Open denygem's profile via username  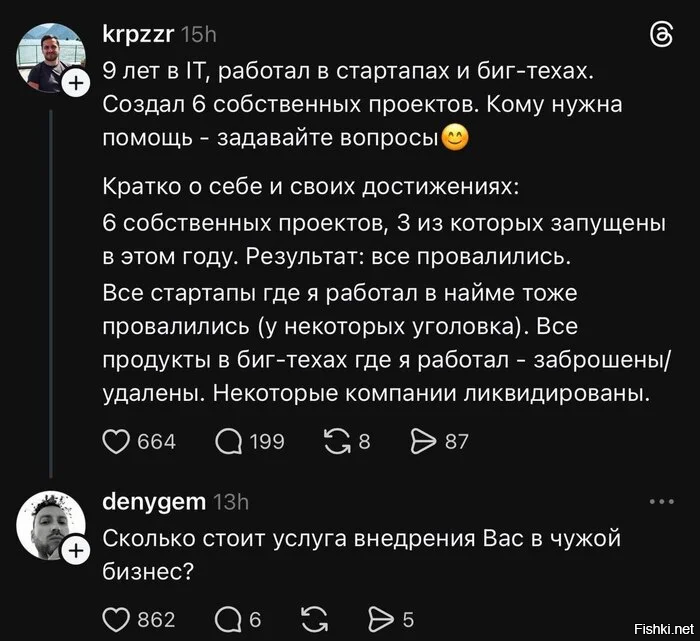coord(154,501)
